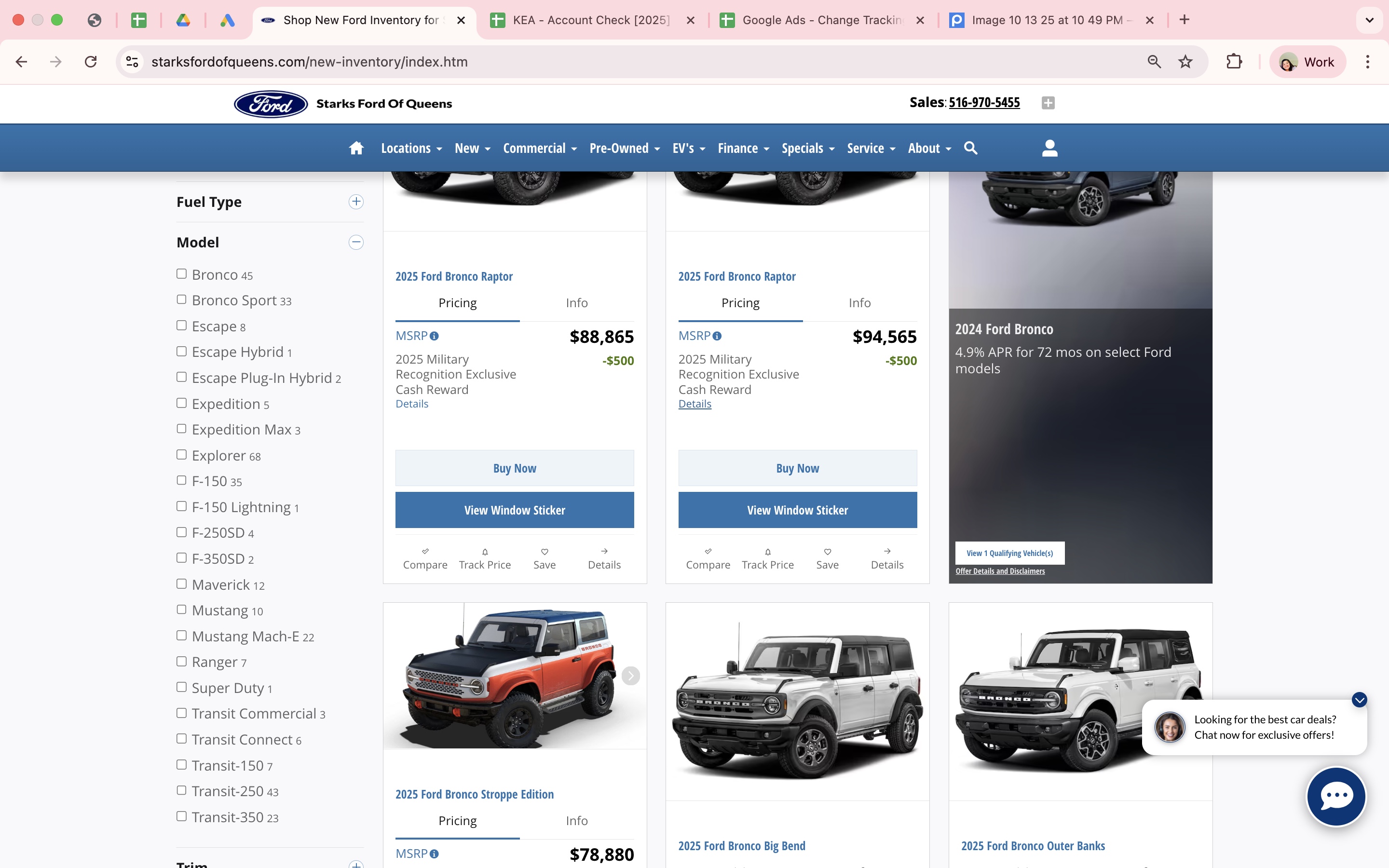Check the Bronco Sport model filter

pyautogui.click(x=182, y=299)
